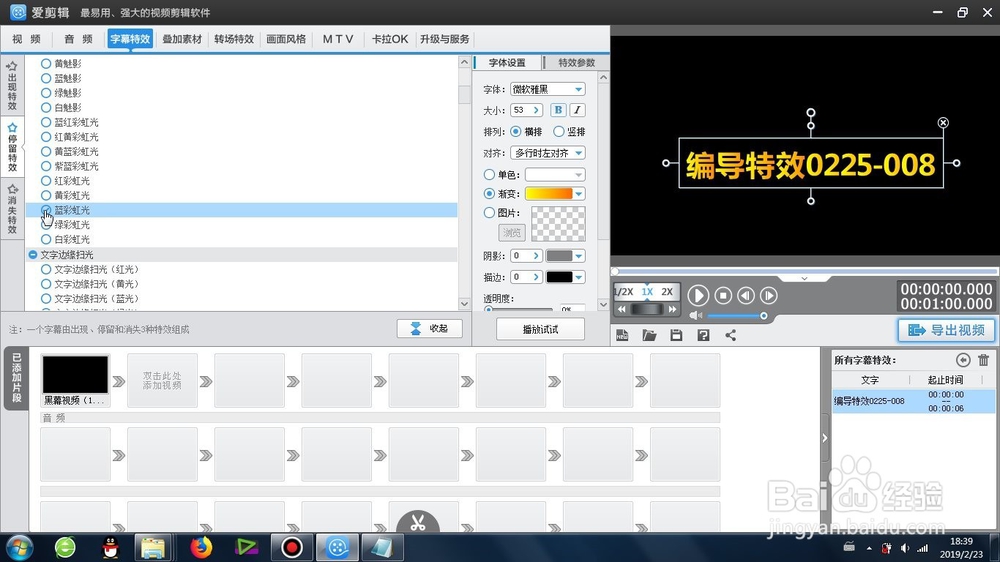Choose 横排 horizontal text arrangement

(516, 131)
